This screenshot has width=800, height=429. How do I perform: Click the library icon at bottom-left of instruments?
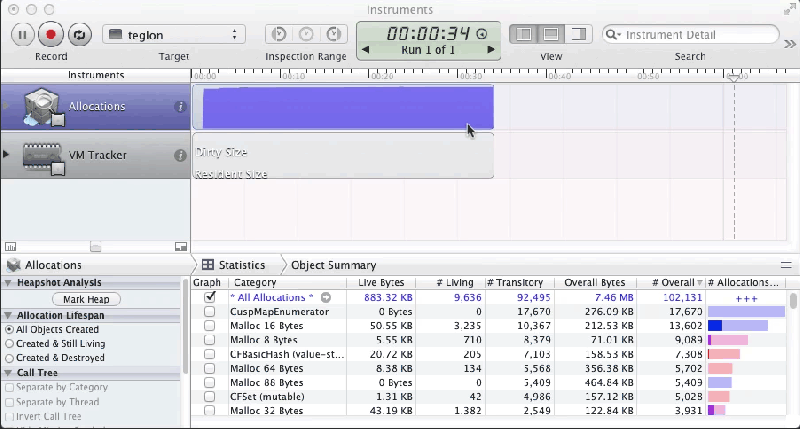tap(10, 246)
